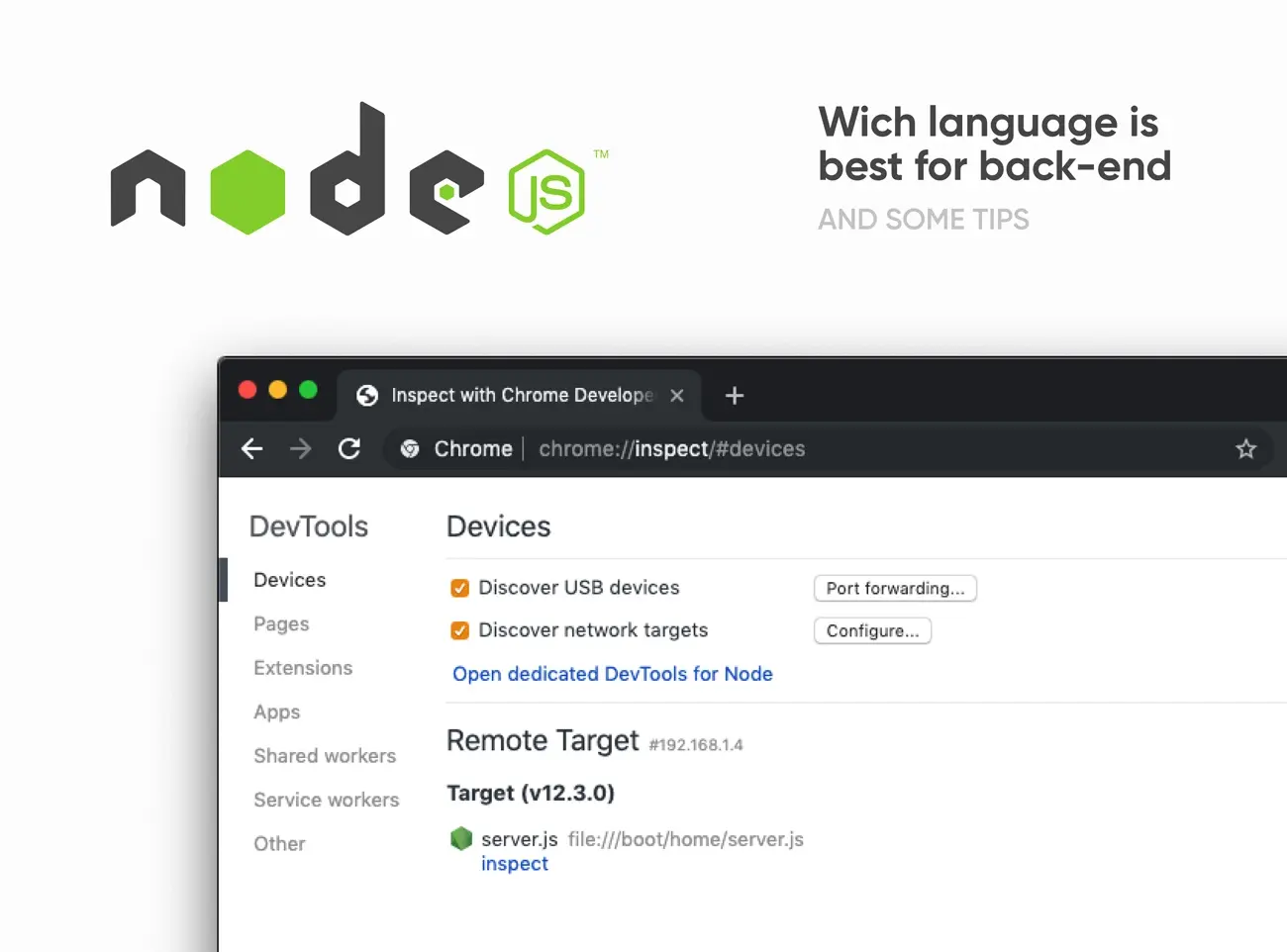Click the Node.js icon beside server.js

coord(461,838)
